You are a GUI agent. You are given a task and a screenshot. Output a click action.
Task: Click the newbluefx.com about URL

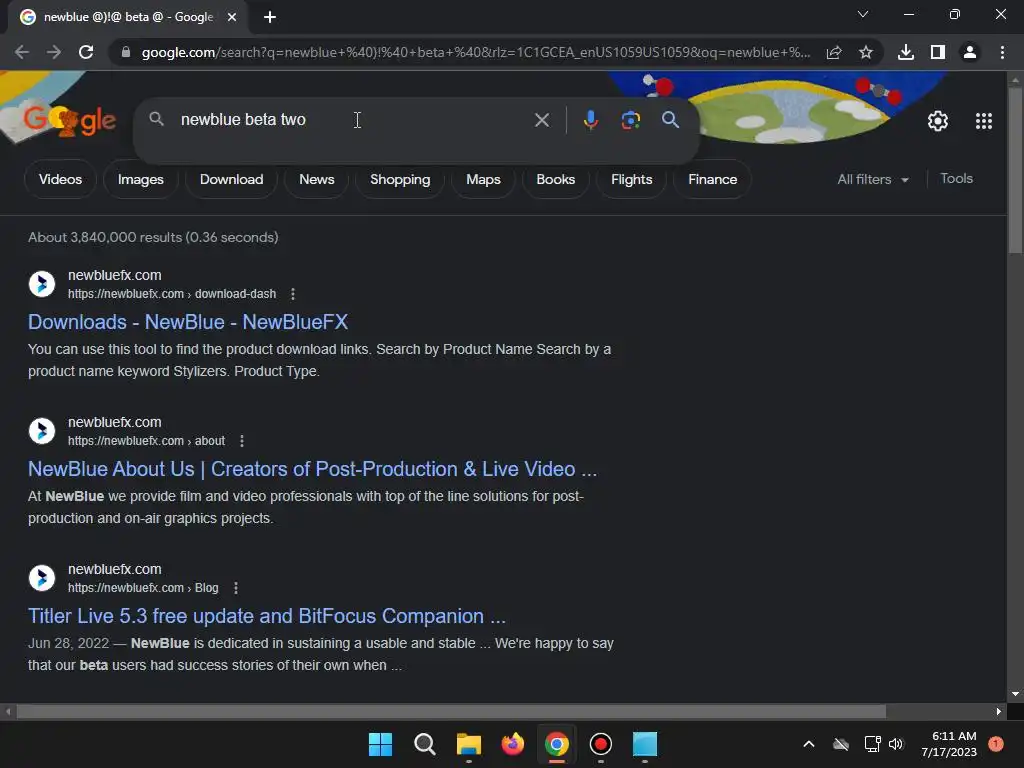click(x=146, y=441)
